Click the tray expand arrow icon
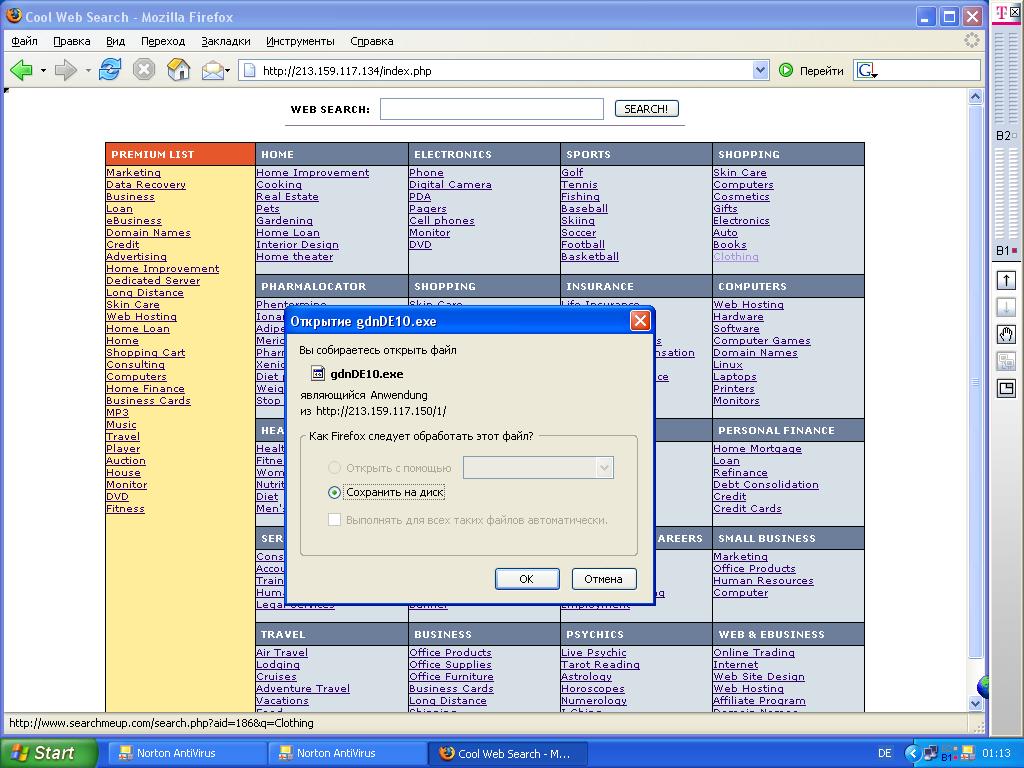Viewport: 1024px width, 768px height. tap(912, 753)
